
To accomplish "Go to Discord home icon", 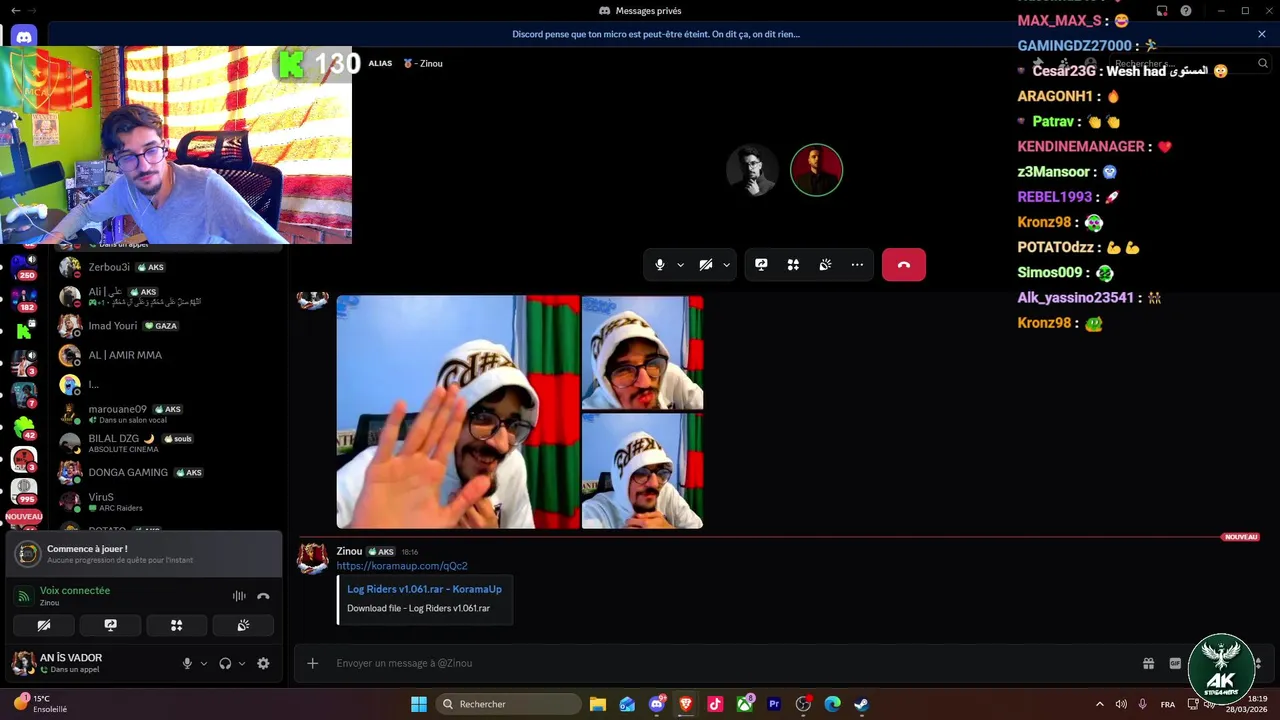I will tap(24, 37).
